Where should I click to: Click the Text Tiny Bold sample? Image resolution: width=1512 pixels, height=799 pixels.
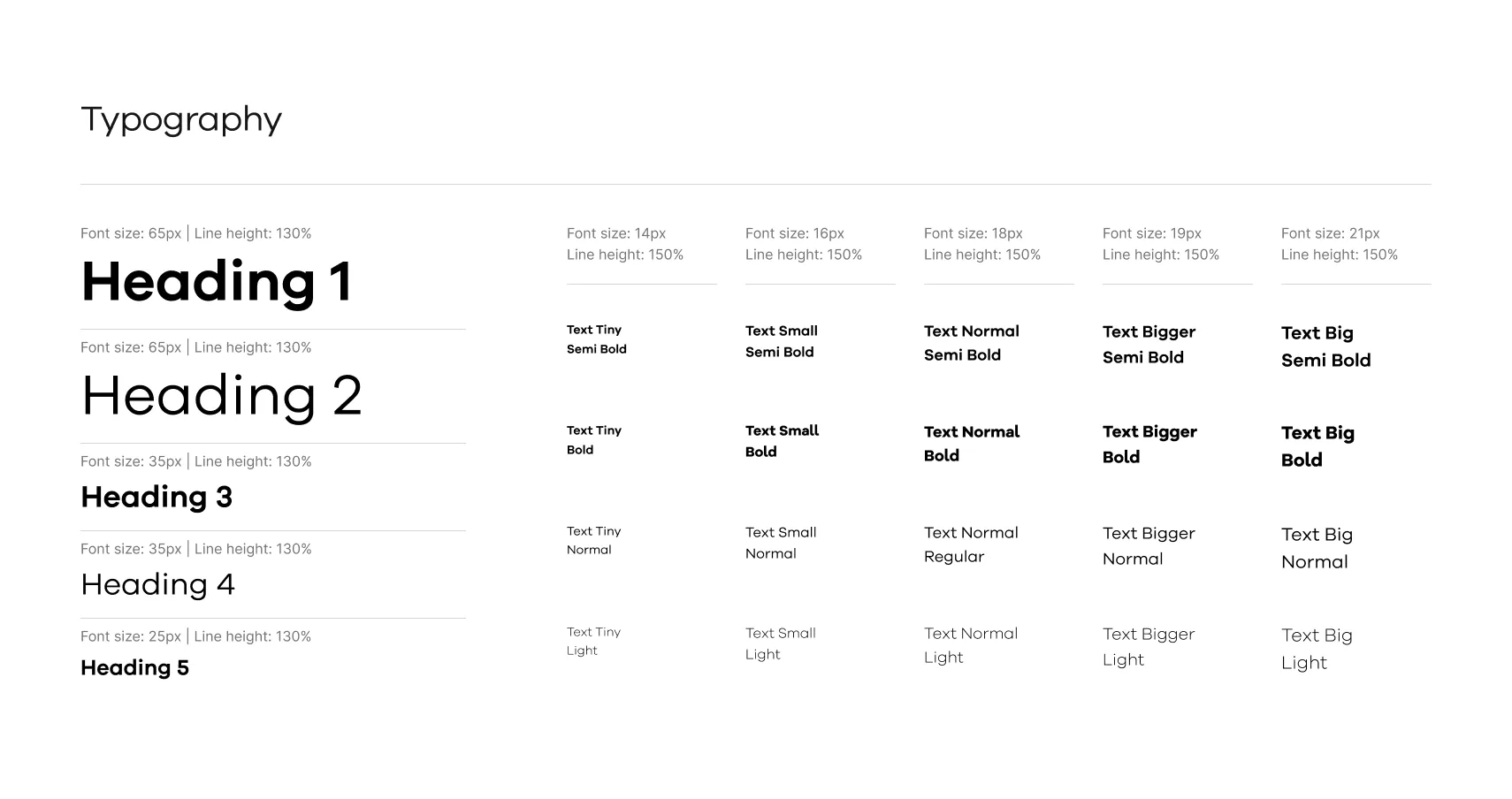(x=593, y=439)
